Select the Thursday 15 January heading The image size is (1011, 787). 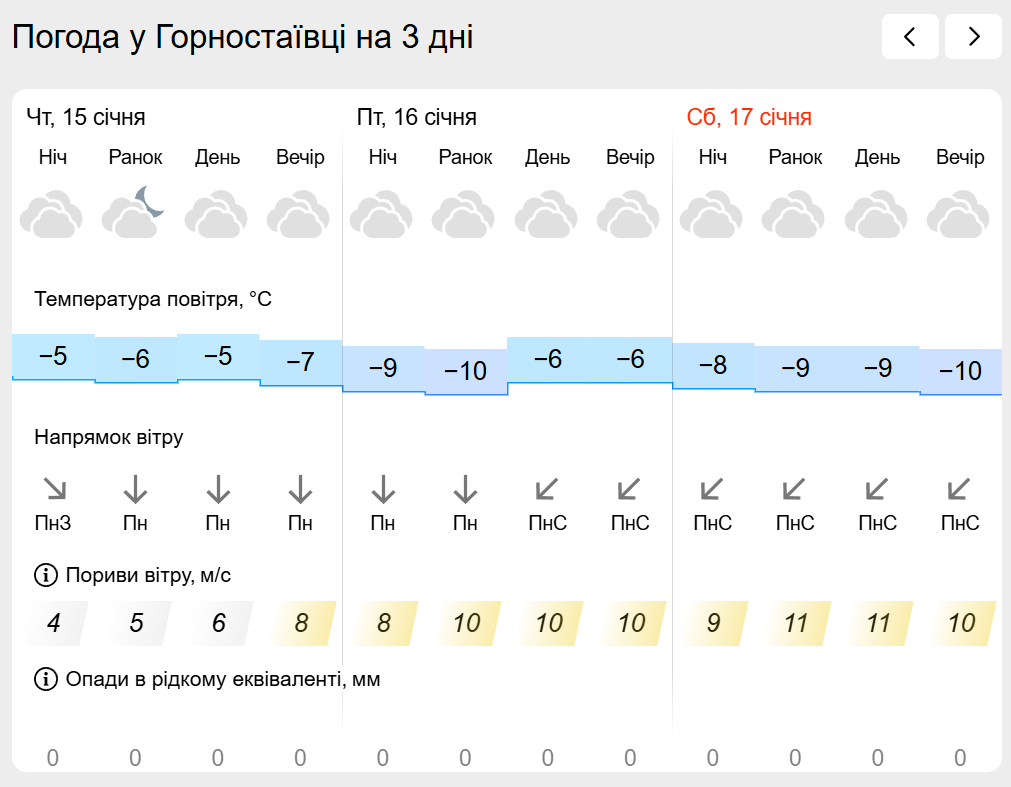click(x=86, y=117)
